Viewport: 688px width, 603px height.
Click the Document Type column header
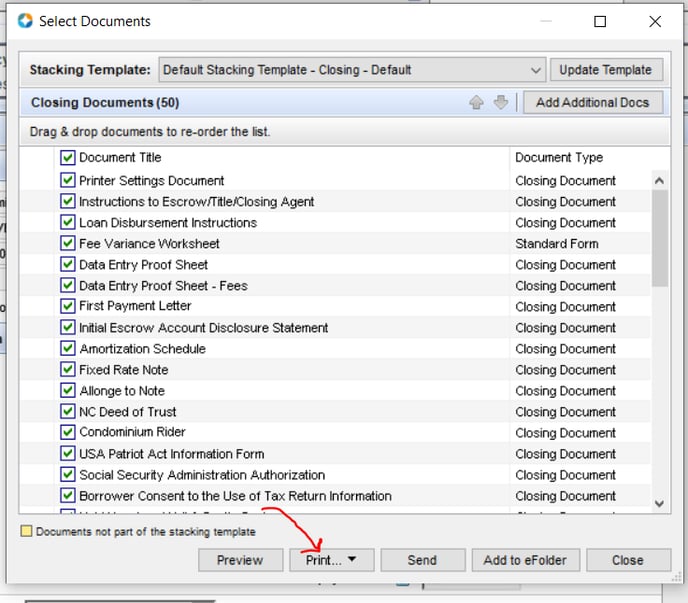[x=559, y=158]
